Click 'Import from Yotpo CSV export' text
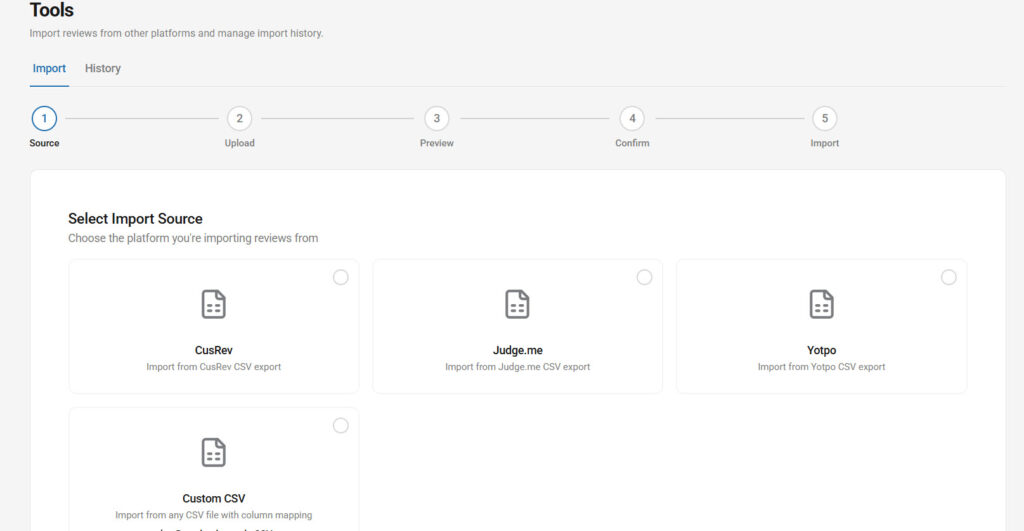1024x531 pixels. (822, 367)
